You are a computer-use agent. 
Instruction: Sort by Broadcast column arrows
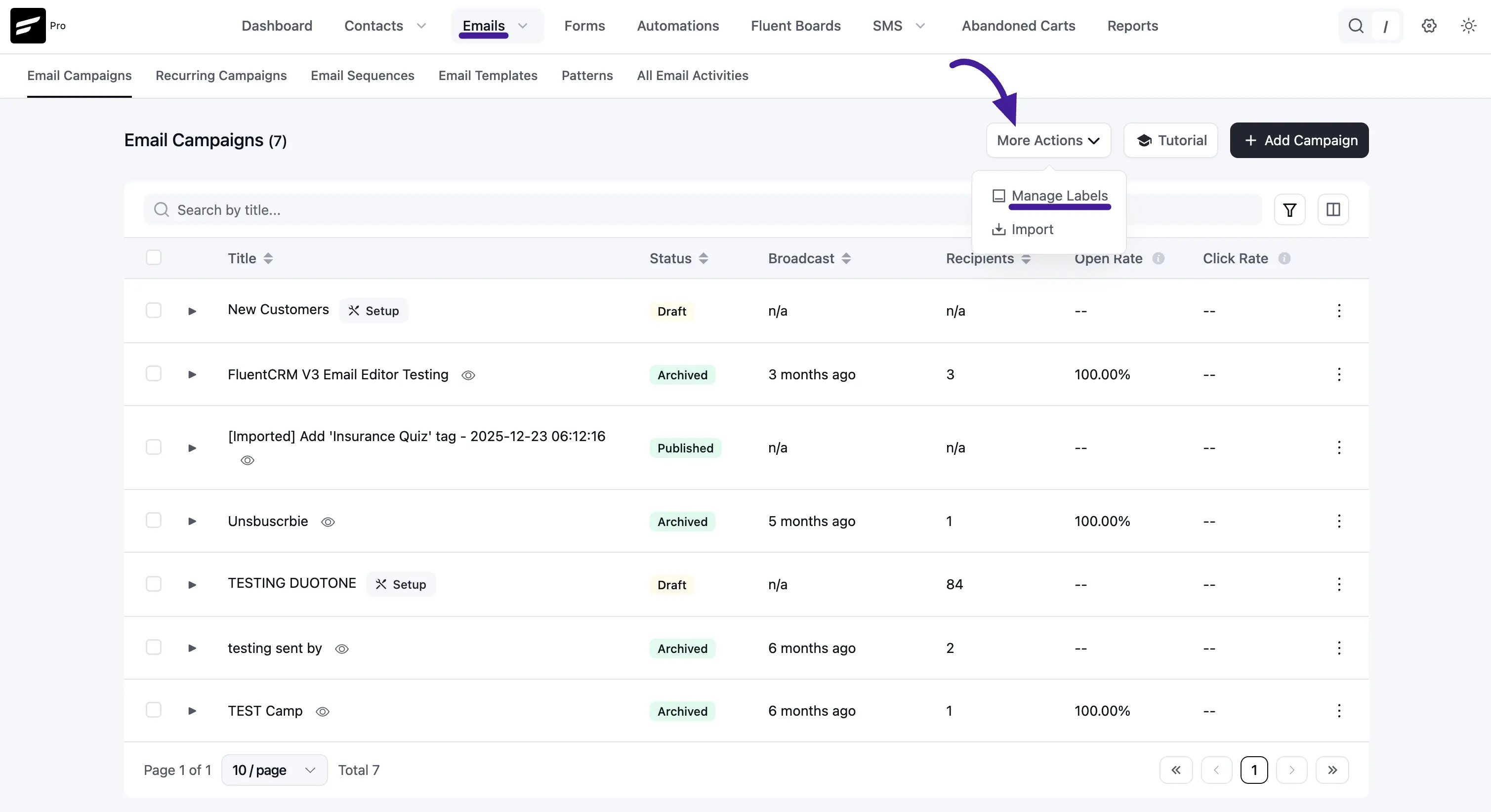(x=846, y=259)
